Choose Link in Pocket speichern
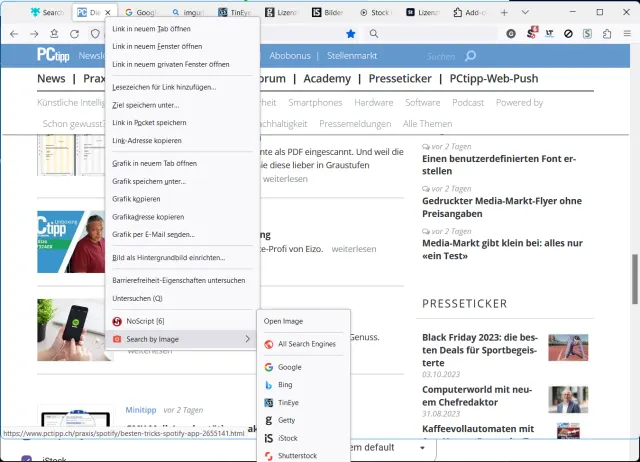640x462 pixels. pos(149,123)
